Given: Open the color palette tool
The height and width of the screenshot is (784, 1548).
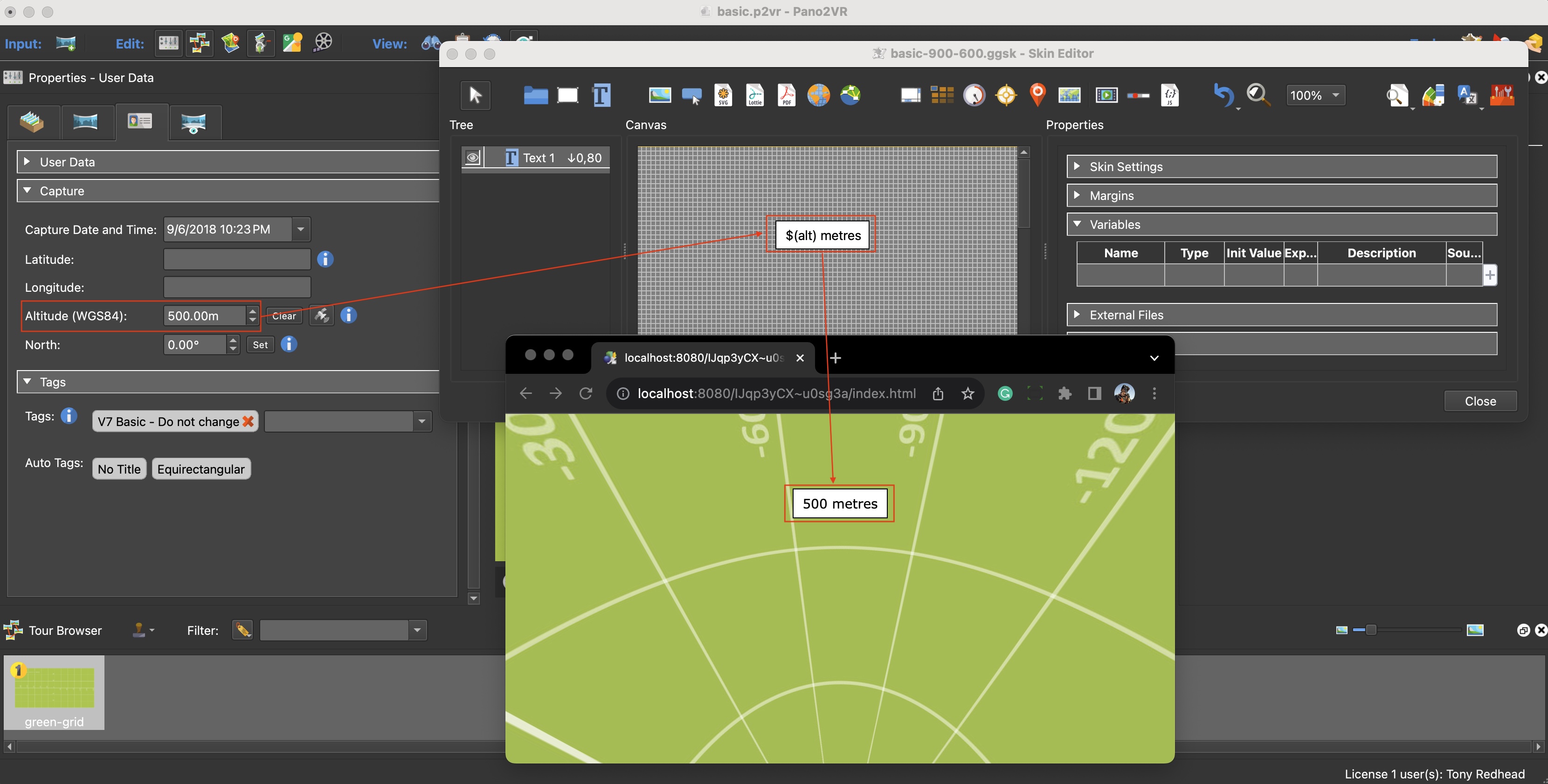Looking at the screenshot, I should [1433, 95].
